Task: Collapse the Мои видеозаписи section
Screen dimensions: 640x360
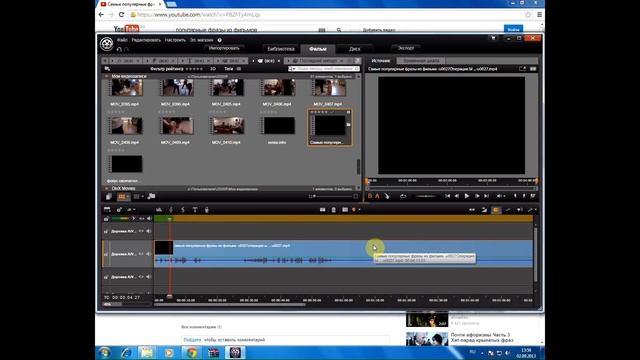Action: 107,76
